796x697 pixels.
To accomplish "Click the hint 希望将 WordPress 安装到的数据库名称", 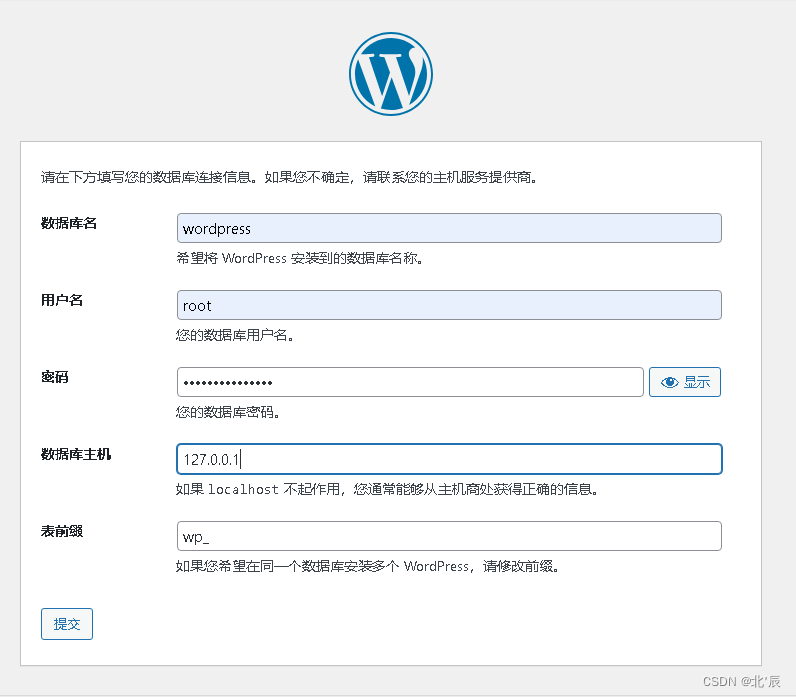I will 300,258.
